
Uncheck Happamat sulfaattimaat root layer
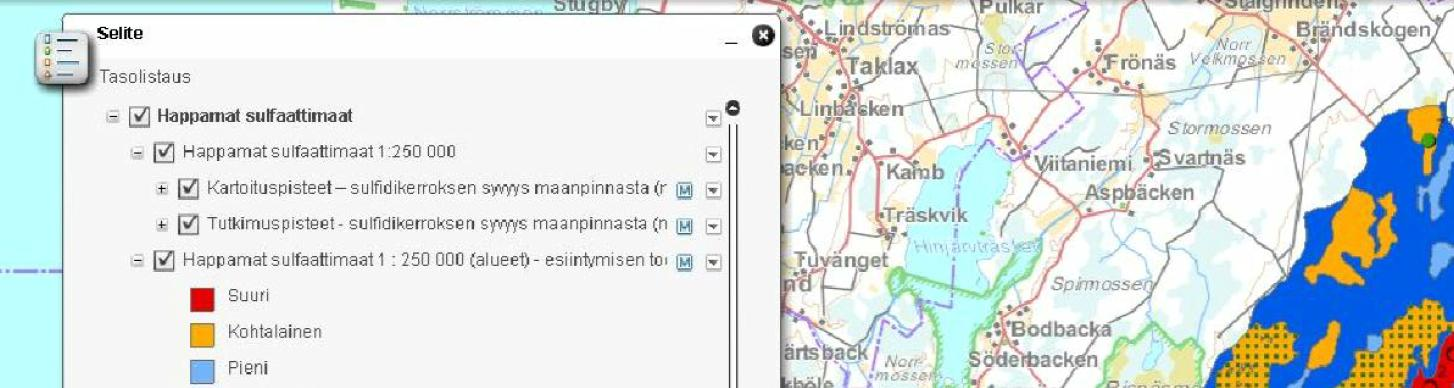pos(140,117)
